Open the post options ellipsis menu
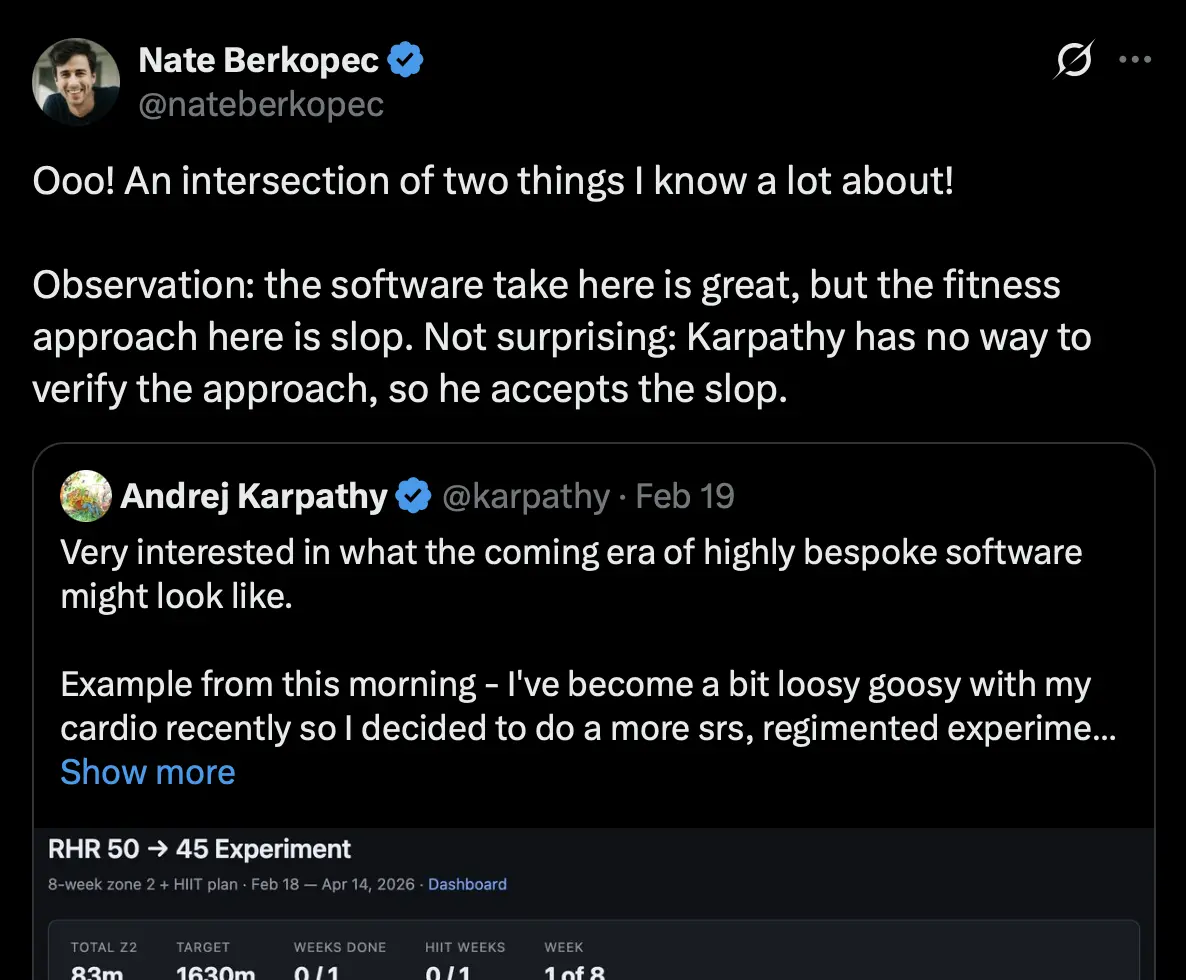This screenshot has height=980, width=1186. 1135,60
